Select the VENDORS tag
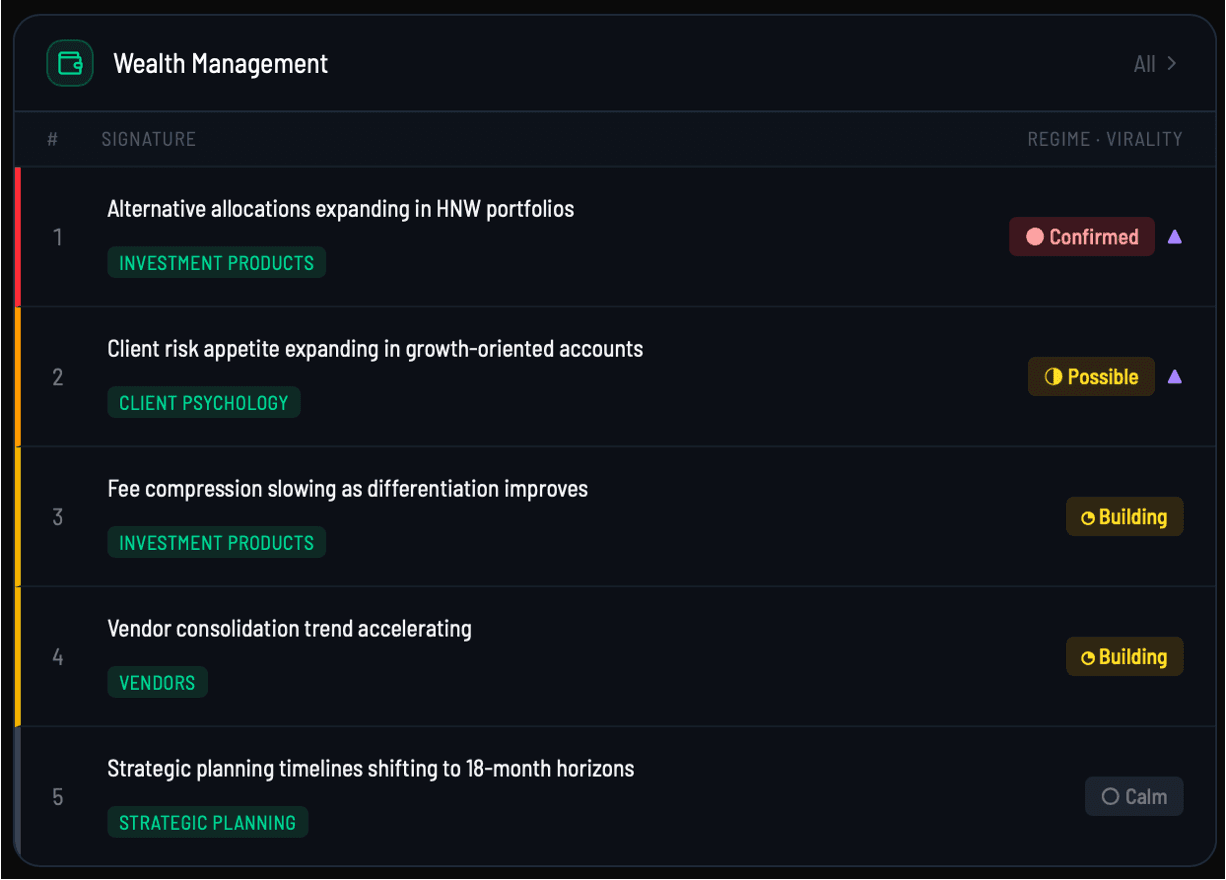The width and height of the screenshot is (1226, 880). click(157, 683)
